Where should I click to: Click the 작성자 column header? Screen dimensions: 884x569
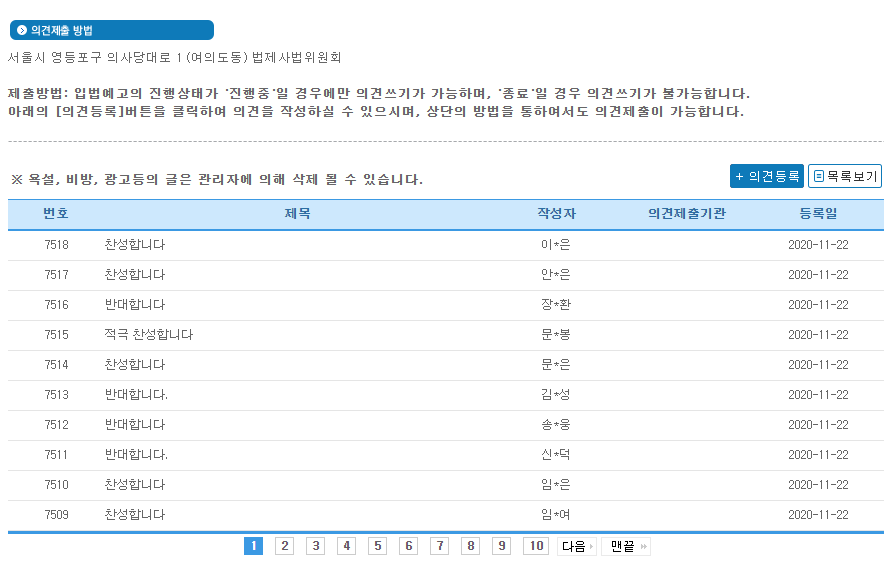pyautogui.click(x=556, y=213)
